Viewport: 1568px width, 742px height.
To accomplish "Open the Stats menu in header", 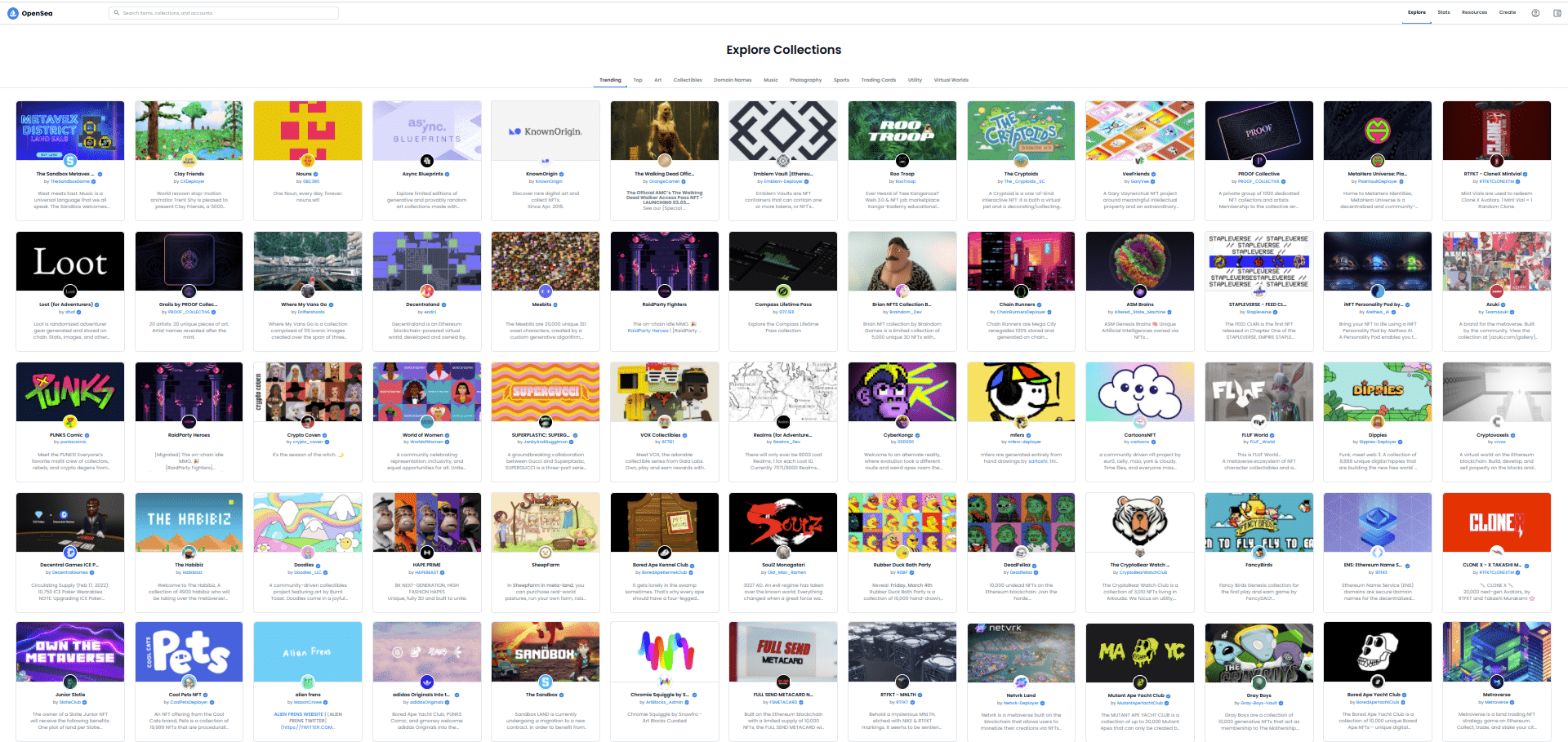I will point(1444,12).
